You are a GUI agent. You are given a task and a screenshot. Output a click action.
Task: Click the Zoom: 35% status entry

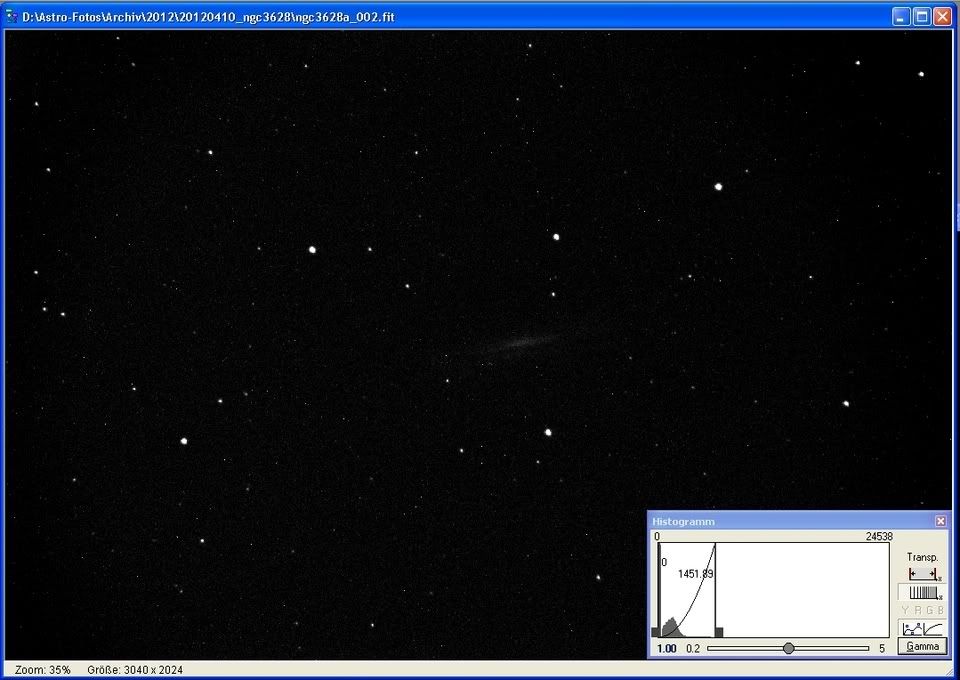point(42,670)
